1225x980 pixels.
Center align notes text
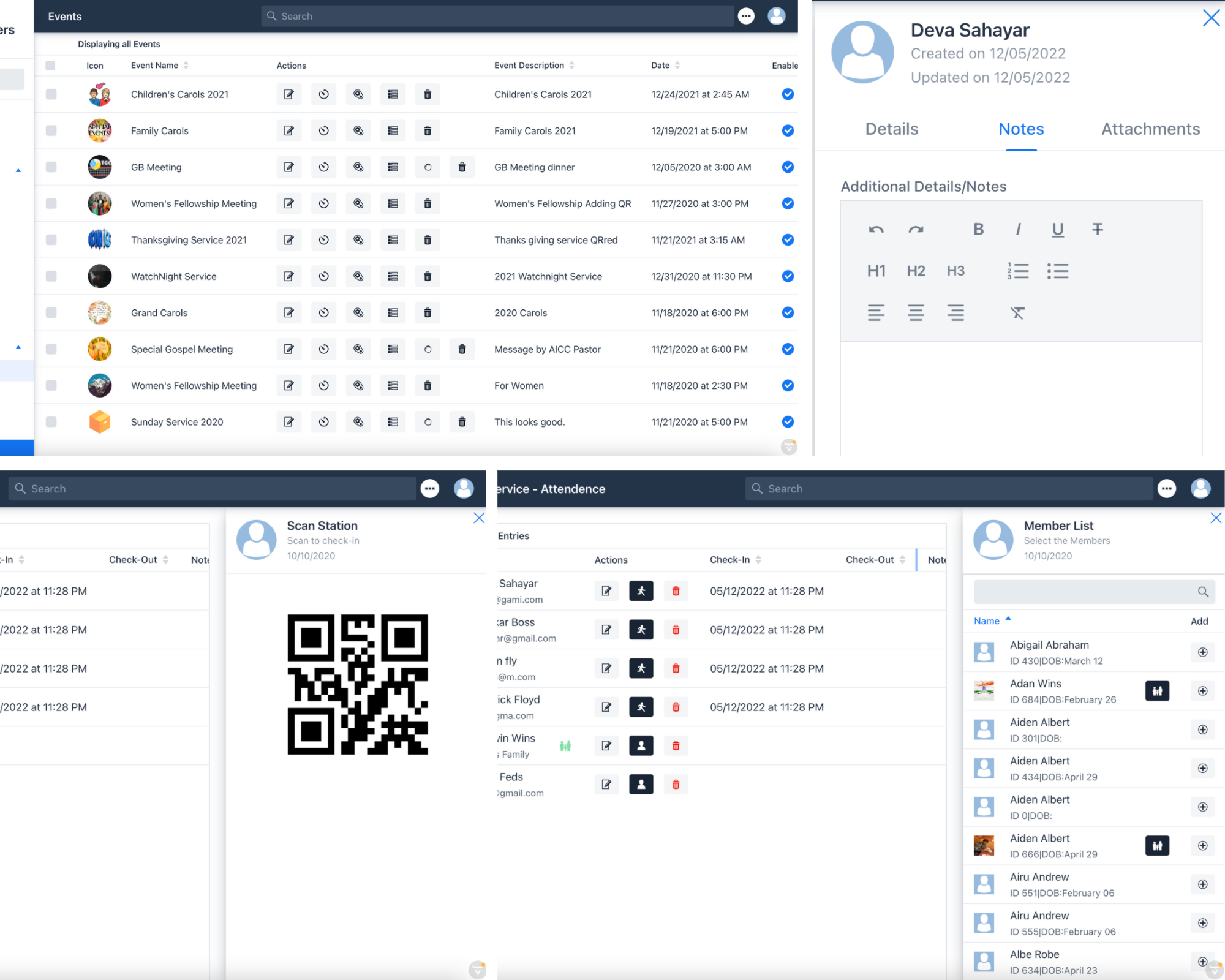click(x=916, y=313)
